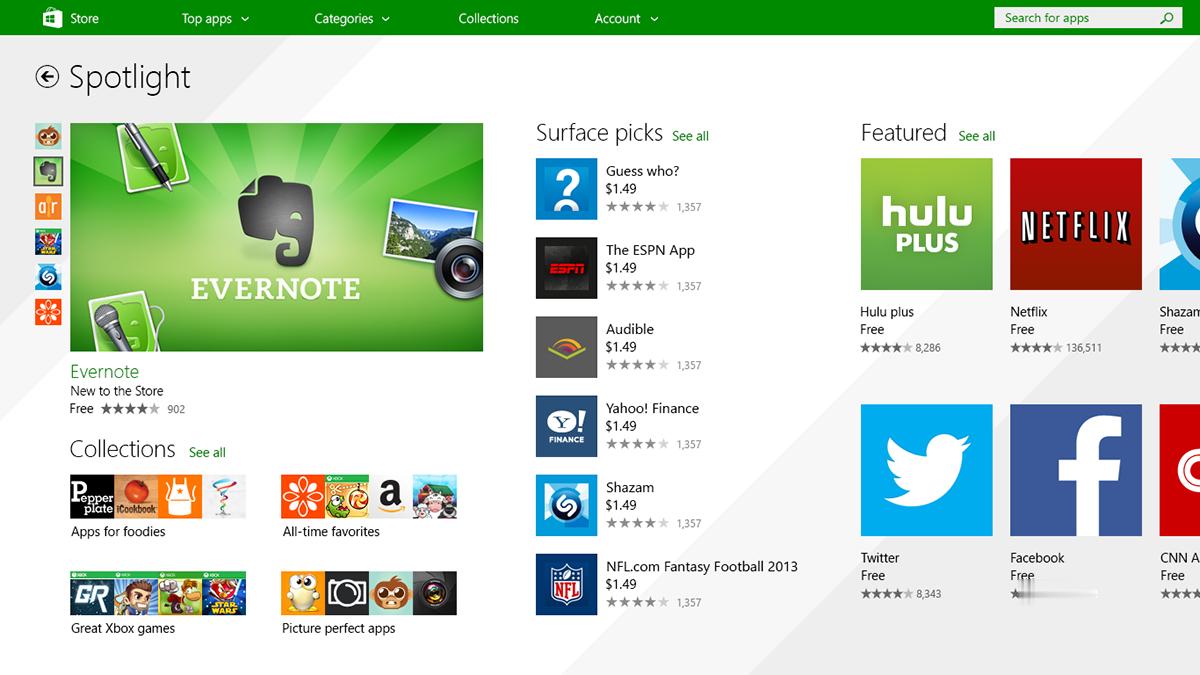Click the Guess who? app title
The height and width of the screenshot is (675, 1200).
[642, 171]
